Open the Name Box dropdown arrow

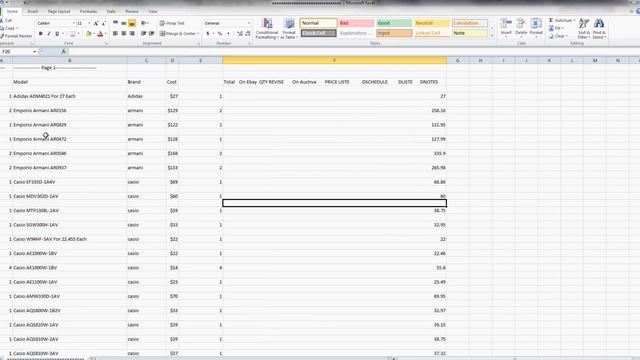[x=34, y=52]
